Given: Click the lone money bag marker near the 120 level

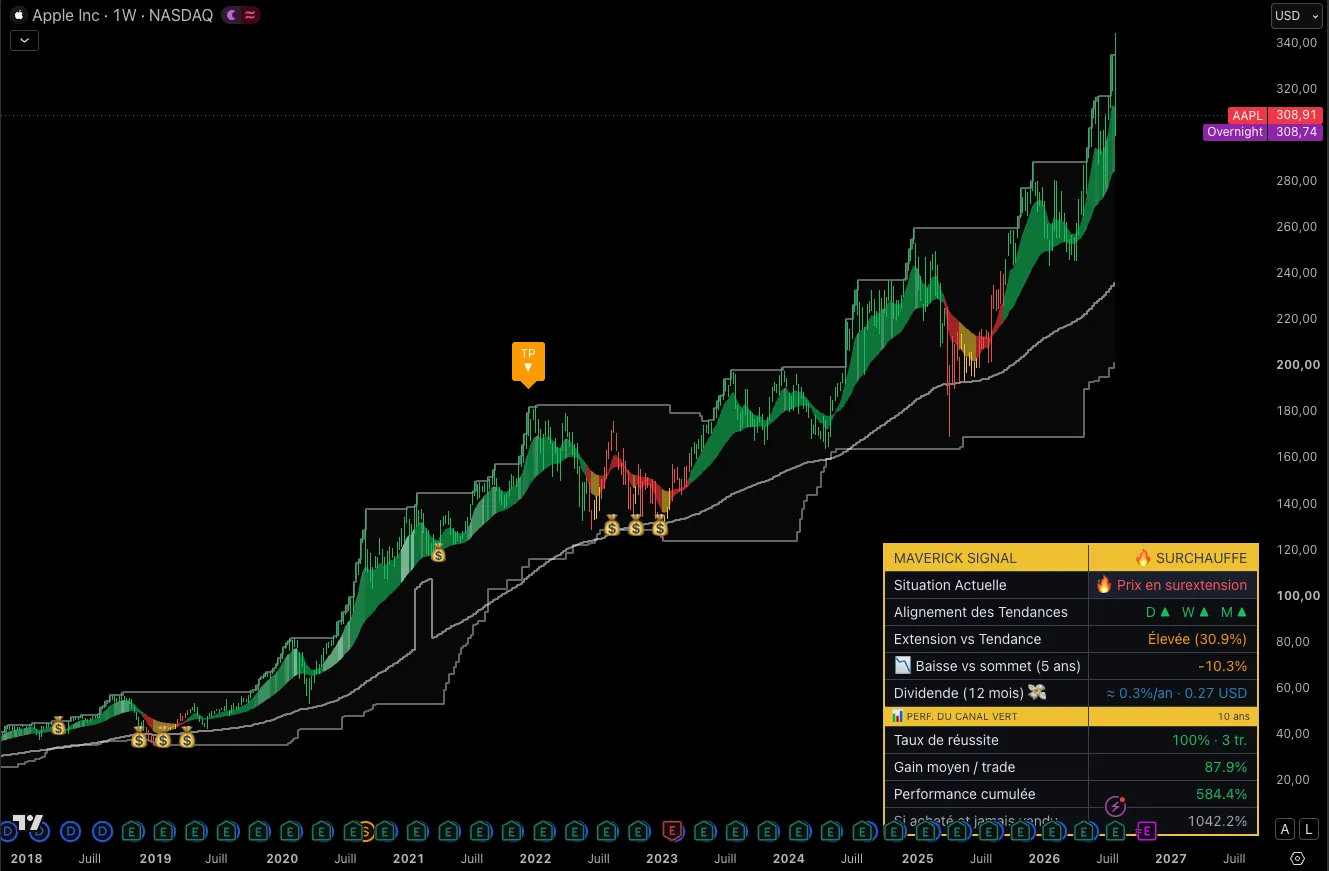Looking at the screenshot, I should click(x=438, y=552).
